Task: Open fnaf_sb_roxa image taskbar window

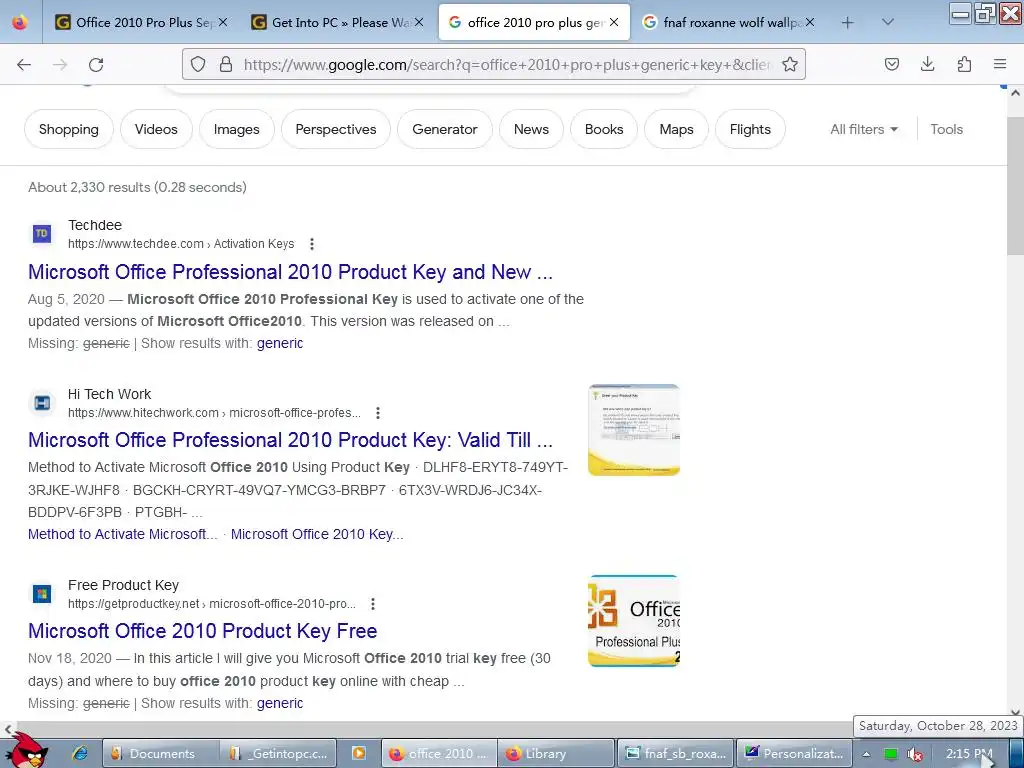Action: pyautogui.click(x=675, y=754)
